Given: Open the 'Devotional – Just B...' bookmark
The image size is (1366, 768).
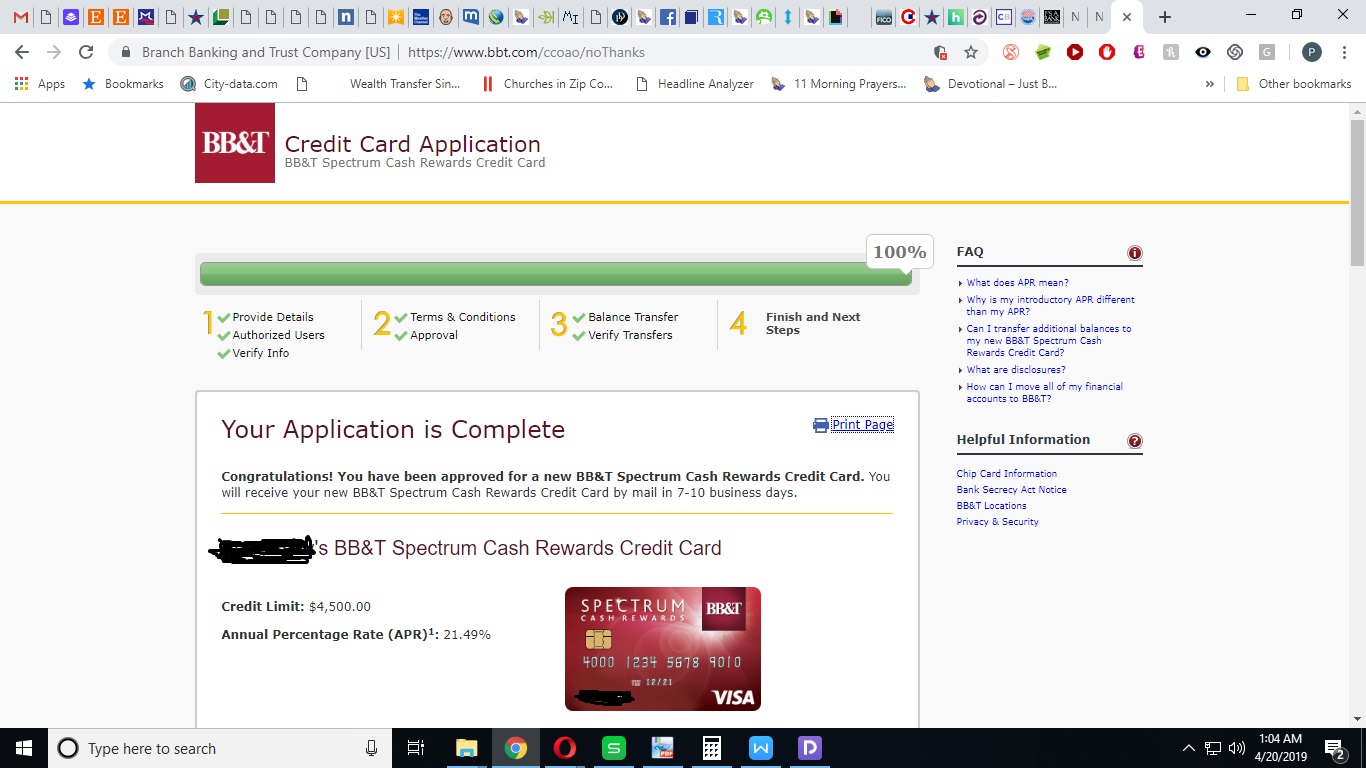Looking at the screenshot, I should click(x=990, y=84).
